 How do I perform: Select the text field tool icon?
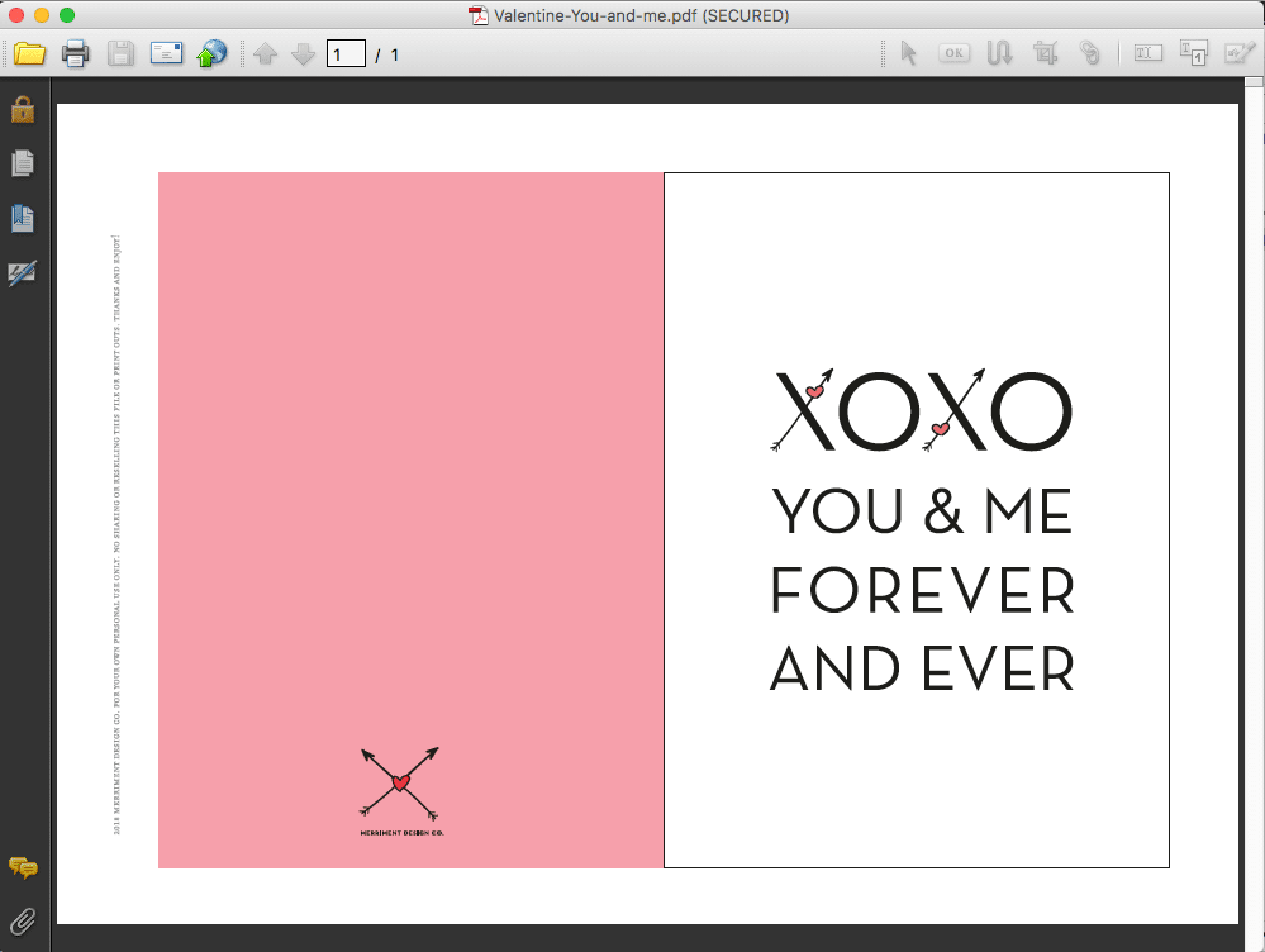pos(1148,53)
